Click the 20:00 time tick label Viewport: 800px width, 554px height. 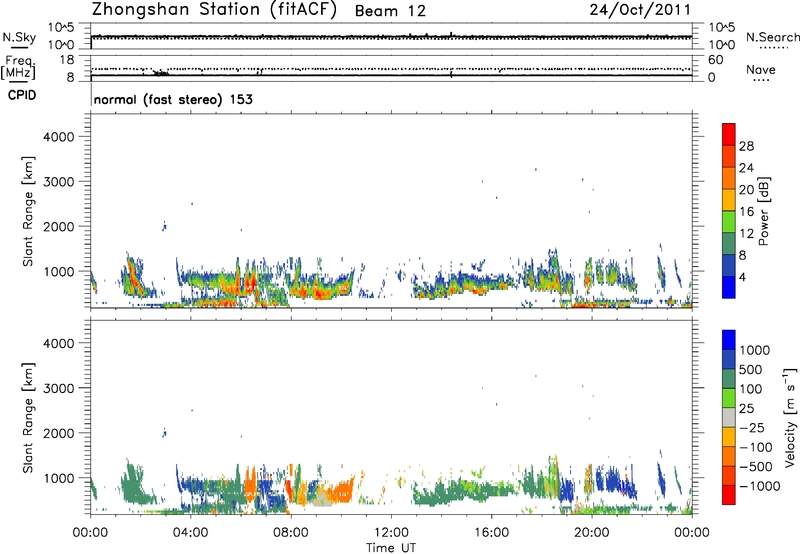(x=592, y=533)
